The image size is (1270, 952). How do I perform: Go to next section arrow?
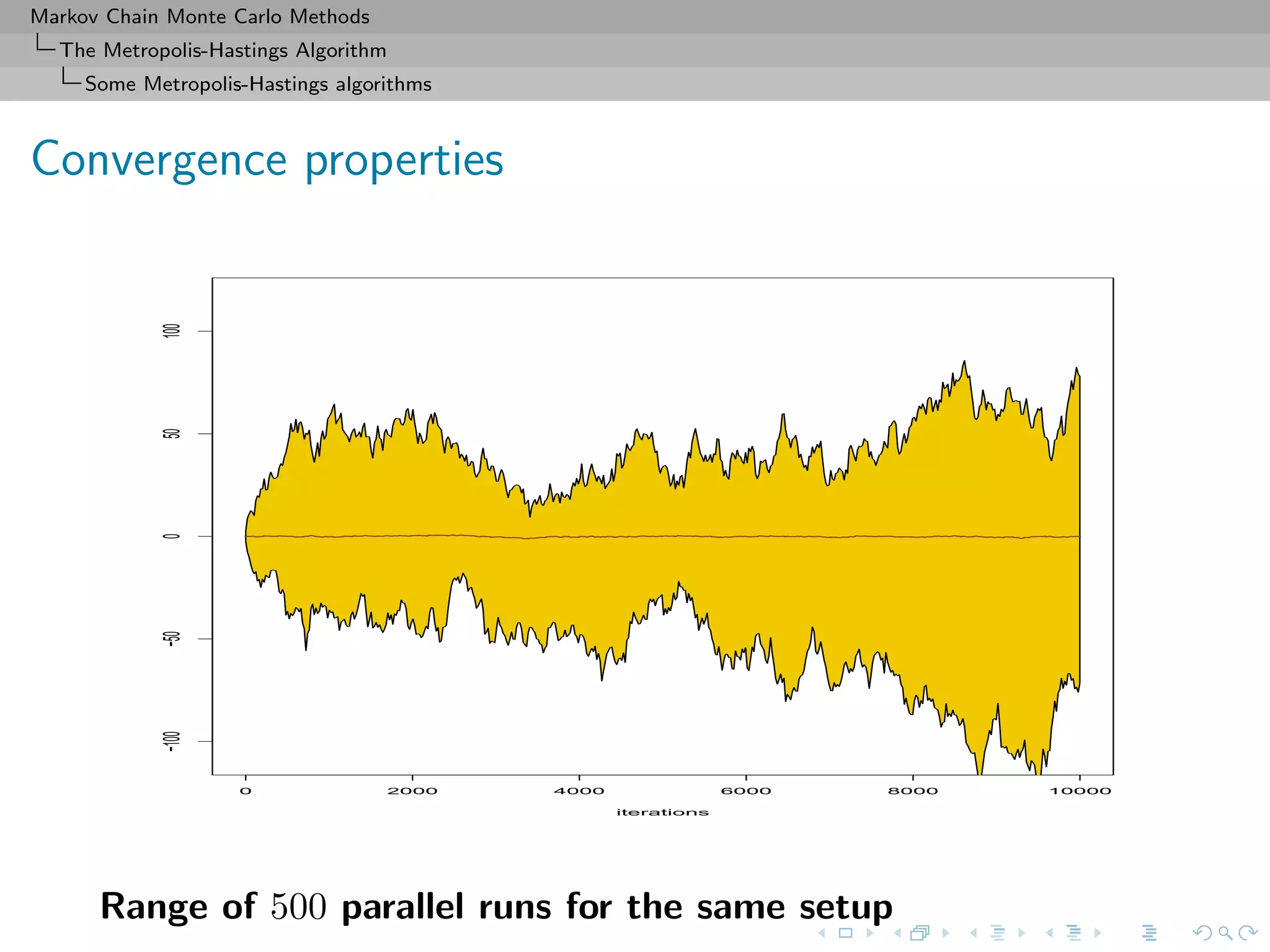1098,933
